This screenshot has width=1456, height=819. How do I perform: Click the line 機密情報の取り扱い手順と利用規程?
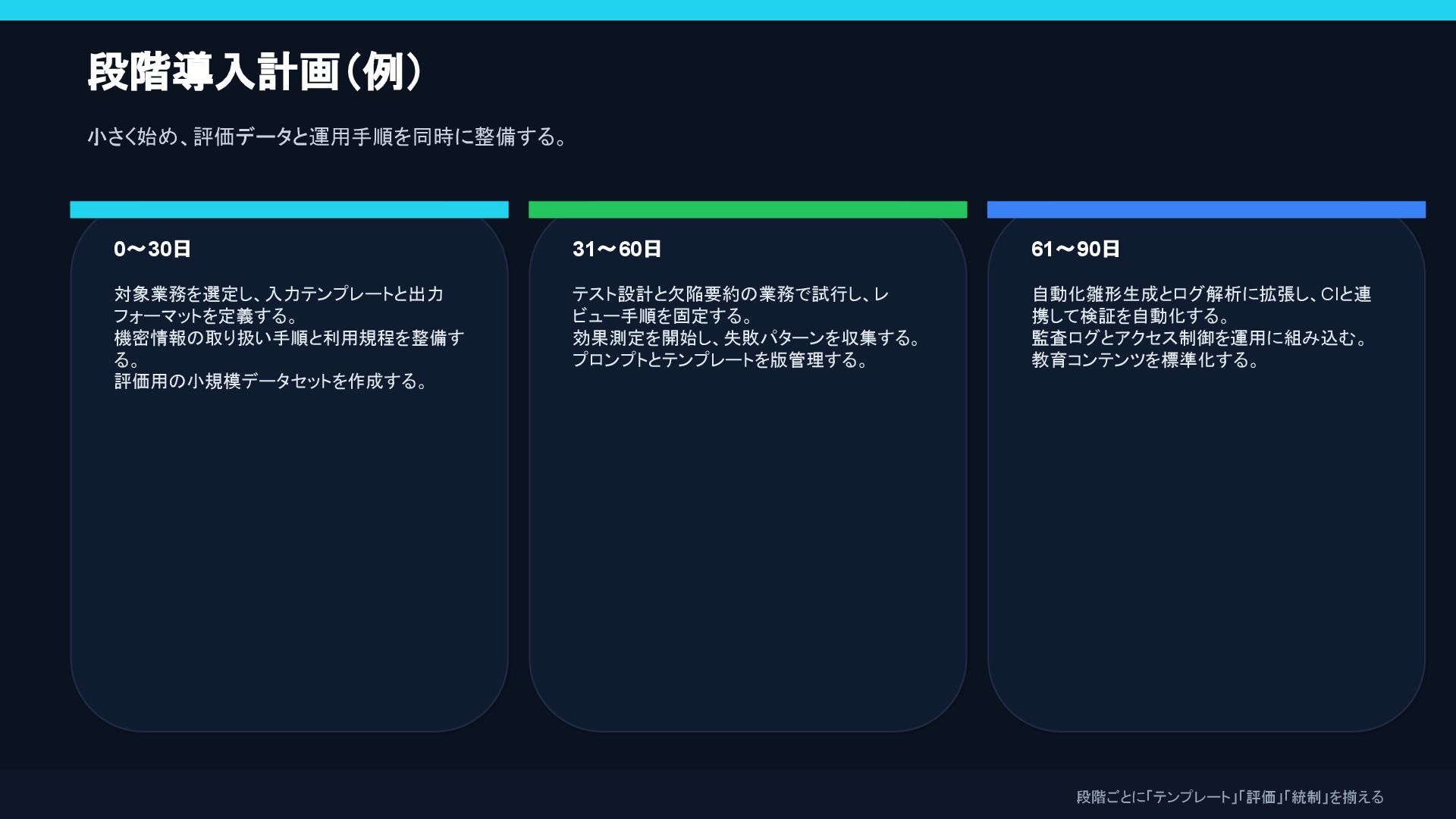click(x=288, y=338)
